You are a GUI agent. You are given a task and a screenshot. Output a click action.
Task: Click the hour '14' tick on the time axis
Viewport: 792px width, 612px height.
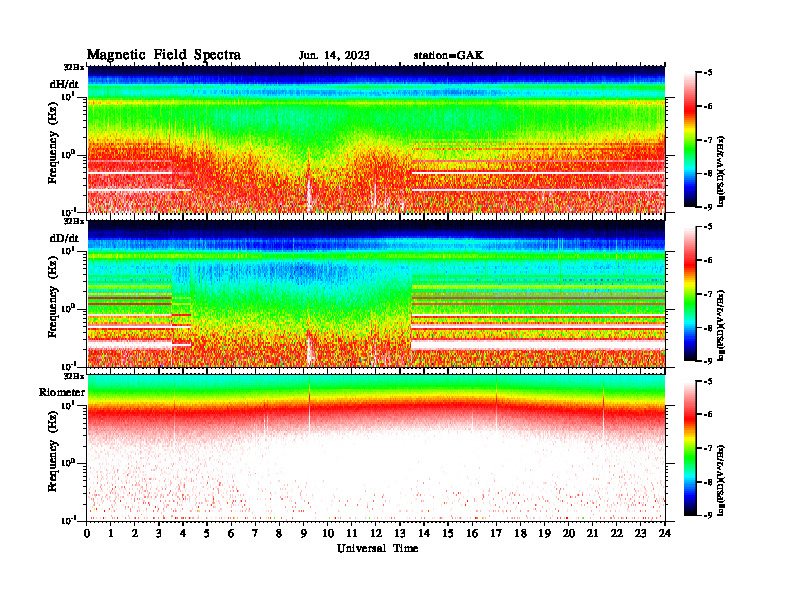(x=424, y=533)
